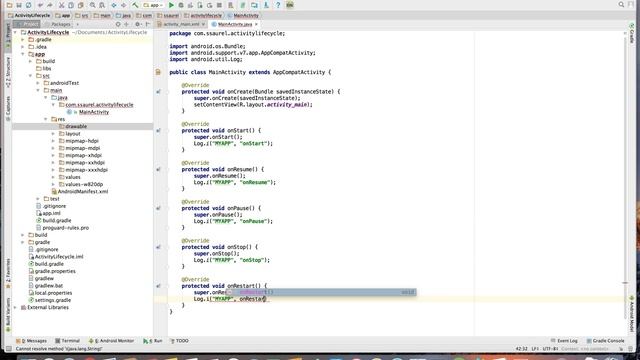
Task: Click the Find magnifier icon
Action: click(x=92, y=5)
